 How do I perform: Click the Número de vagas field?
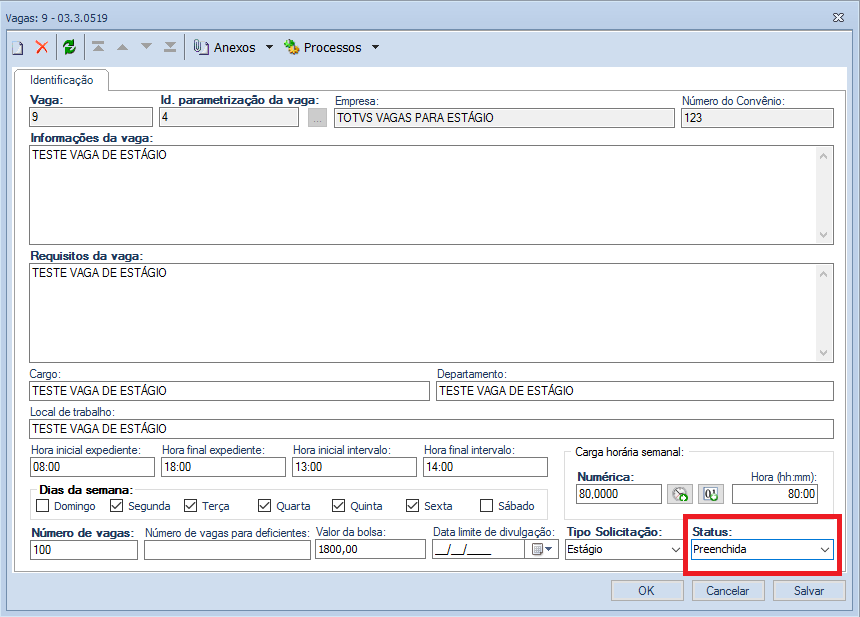coord(84,550)
